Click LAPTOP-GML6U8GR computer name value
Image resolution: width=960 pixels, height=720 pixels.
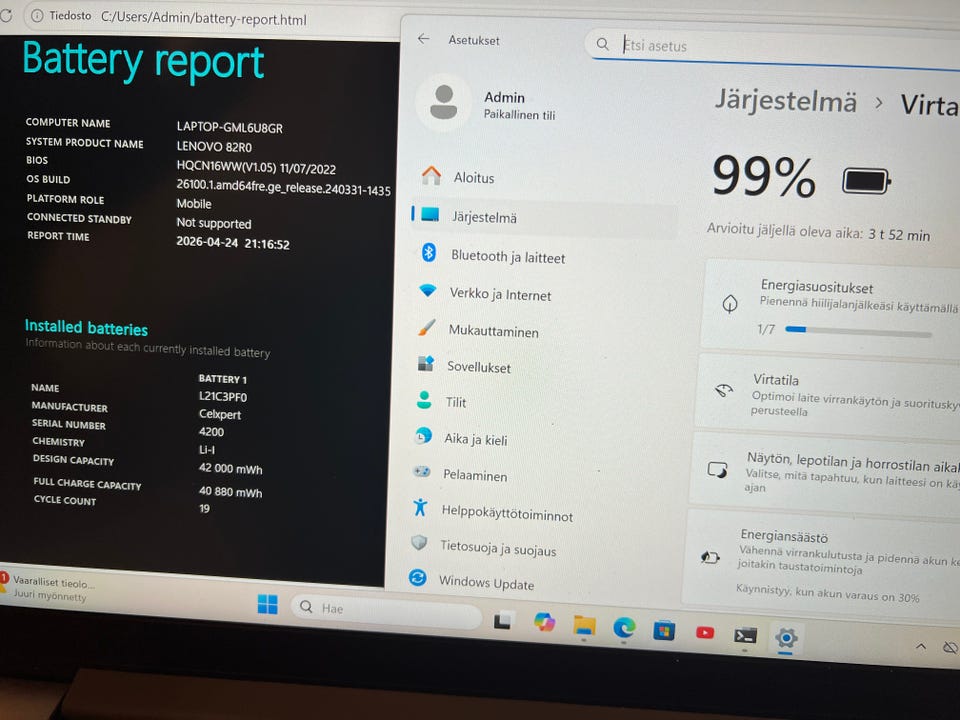pos(230,127)
